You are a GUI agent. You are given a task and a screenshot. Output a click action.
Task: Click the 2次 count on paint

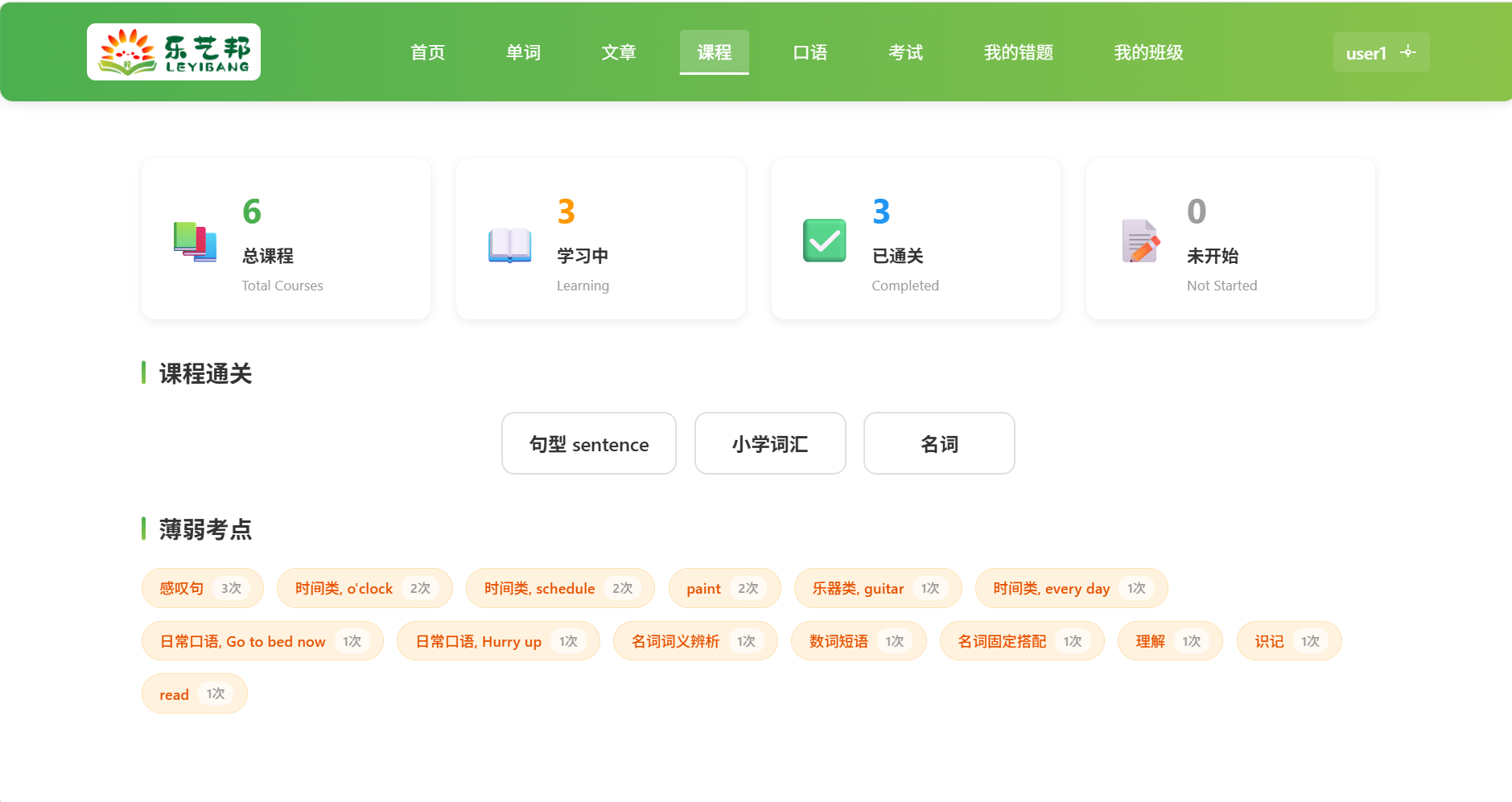point(748,588)
